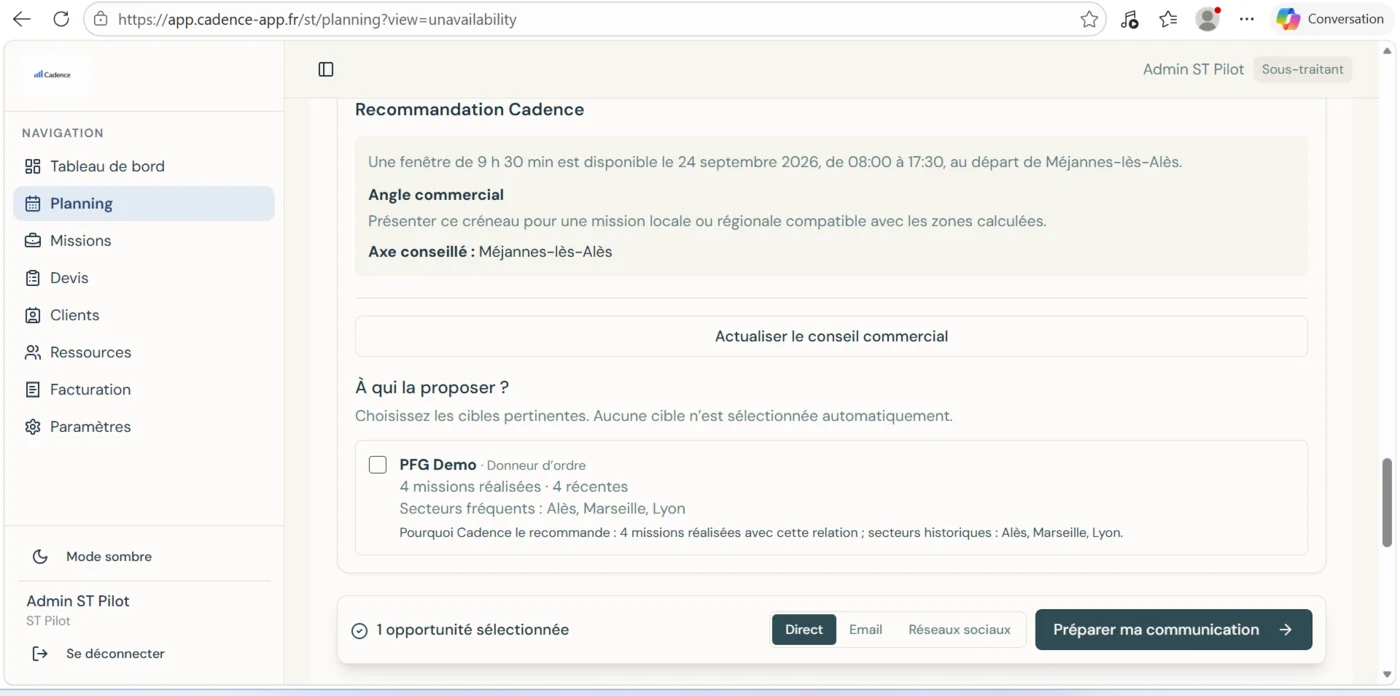Tick the PFG Demo checkbox
1400x696 pixels.
[x=378, y=465]
